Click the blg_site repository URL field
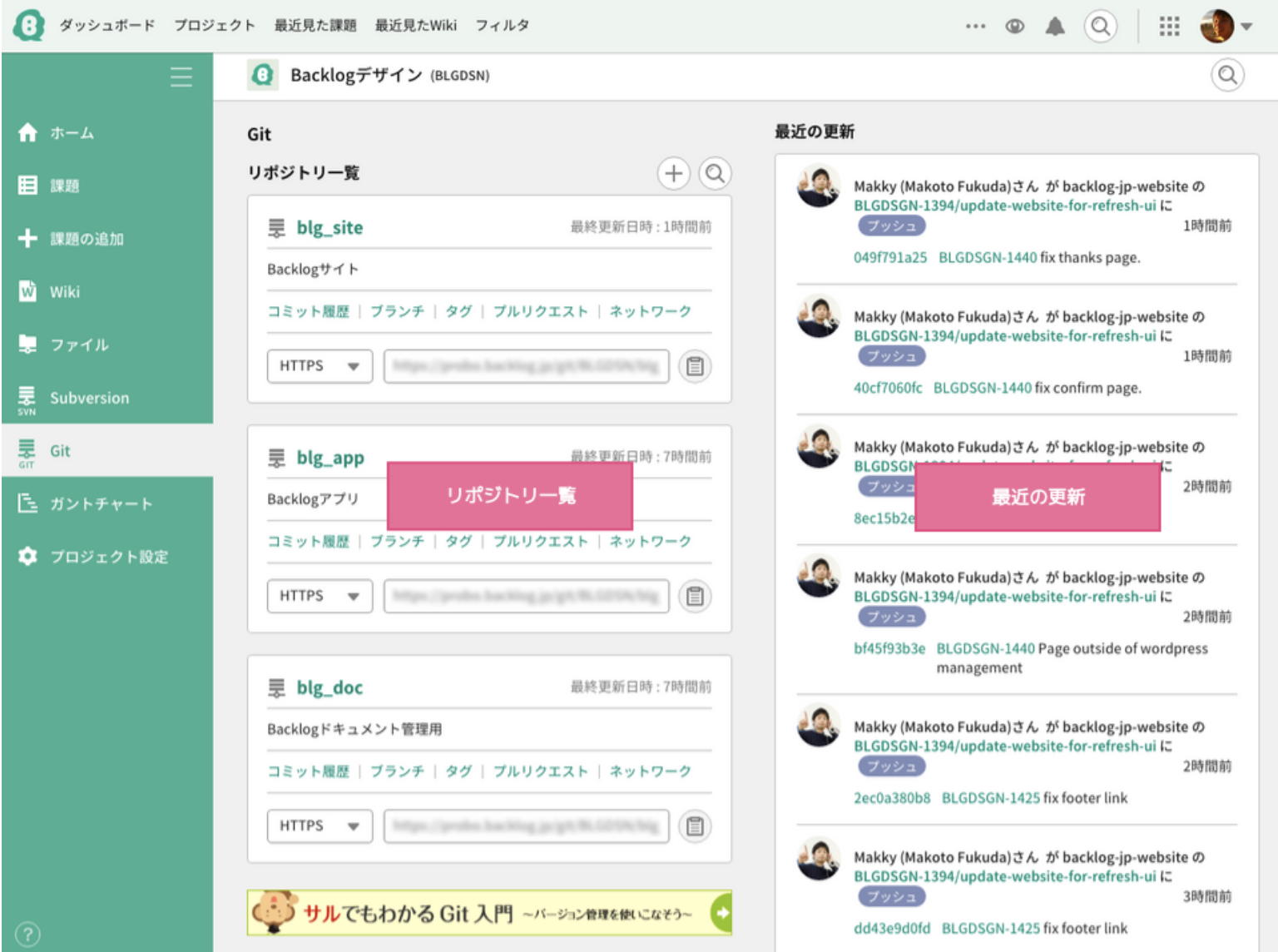Viewport: 1278px width, 952px height. pyautogui.click(x=526, y=366)
